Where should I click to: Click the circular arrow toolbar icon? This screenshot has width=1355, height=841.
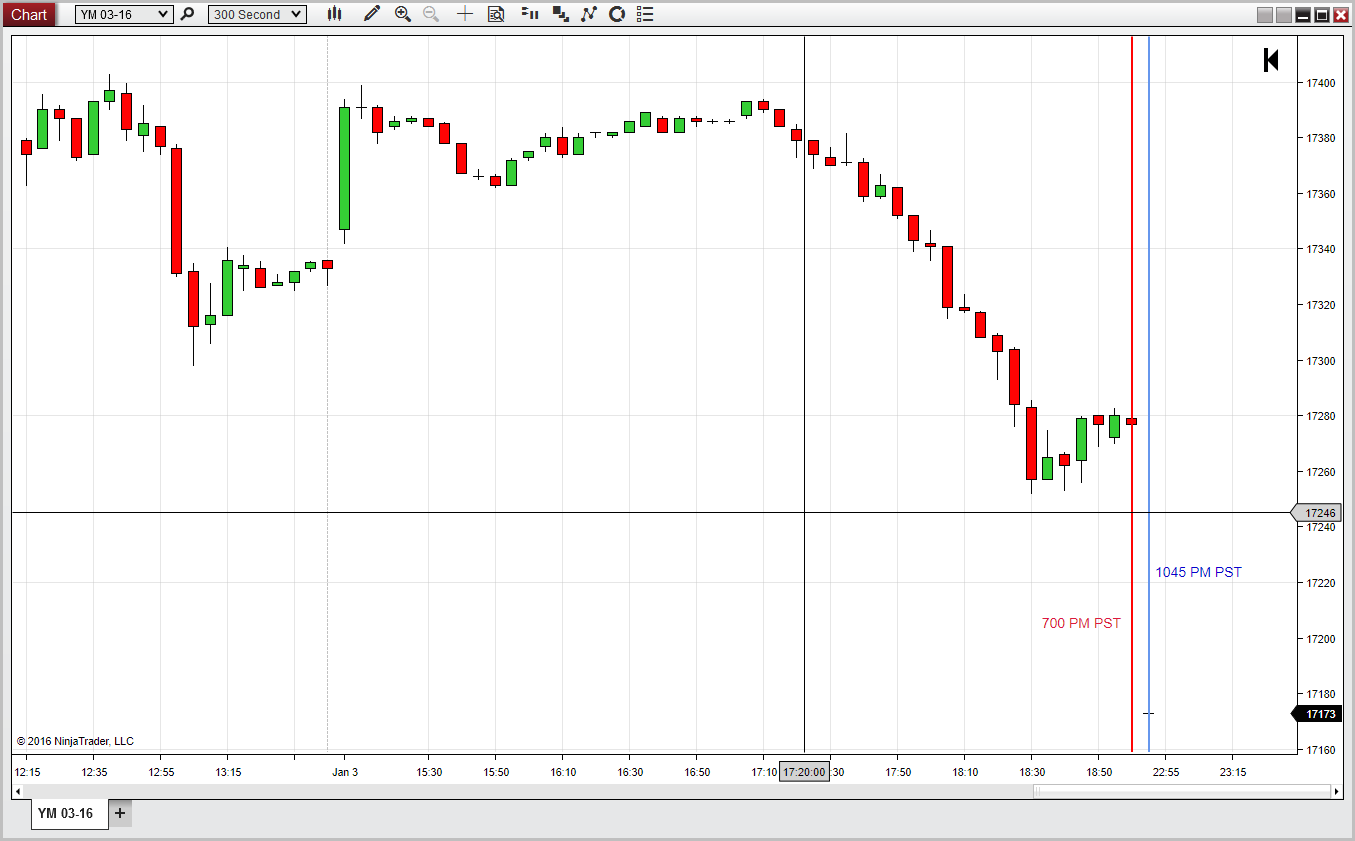pos(617,14)
